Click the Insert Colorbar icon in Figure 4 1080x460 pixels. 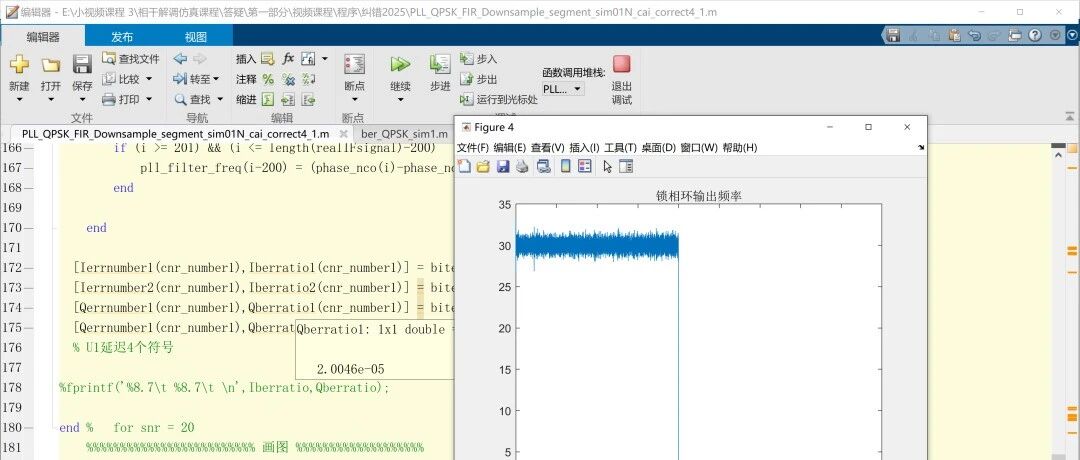pos(565,166)
